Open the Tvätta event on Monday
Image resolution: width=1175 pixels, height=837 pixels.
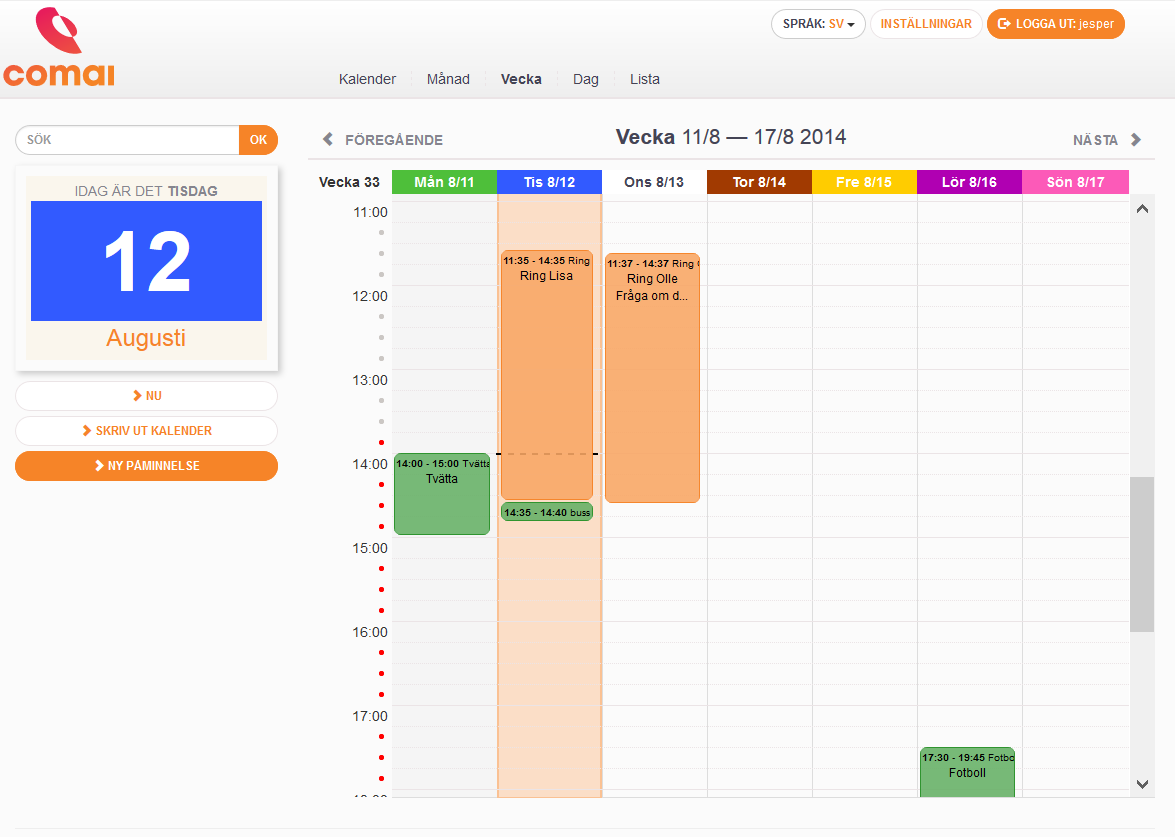[x=442, y=494]
